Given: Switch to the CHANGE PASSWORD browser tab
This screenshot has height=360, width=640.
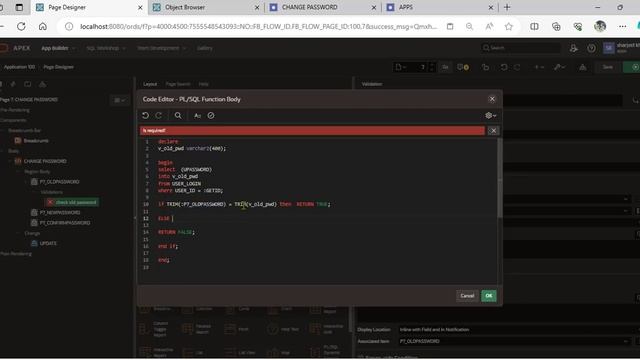Looking at the screenshot, I should 324,7.
